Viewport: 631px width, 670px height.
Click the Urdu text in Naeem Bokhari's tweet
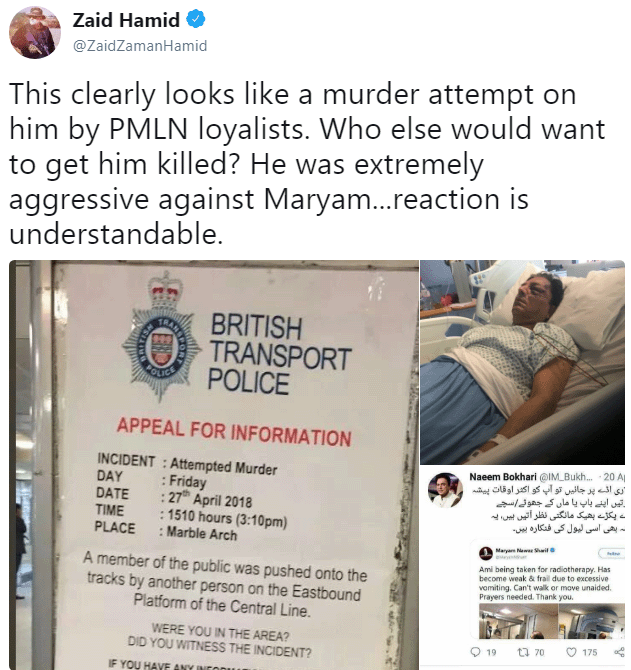pyautogui.click(x=548, y=508)
